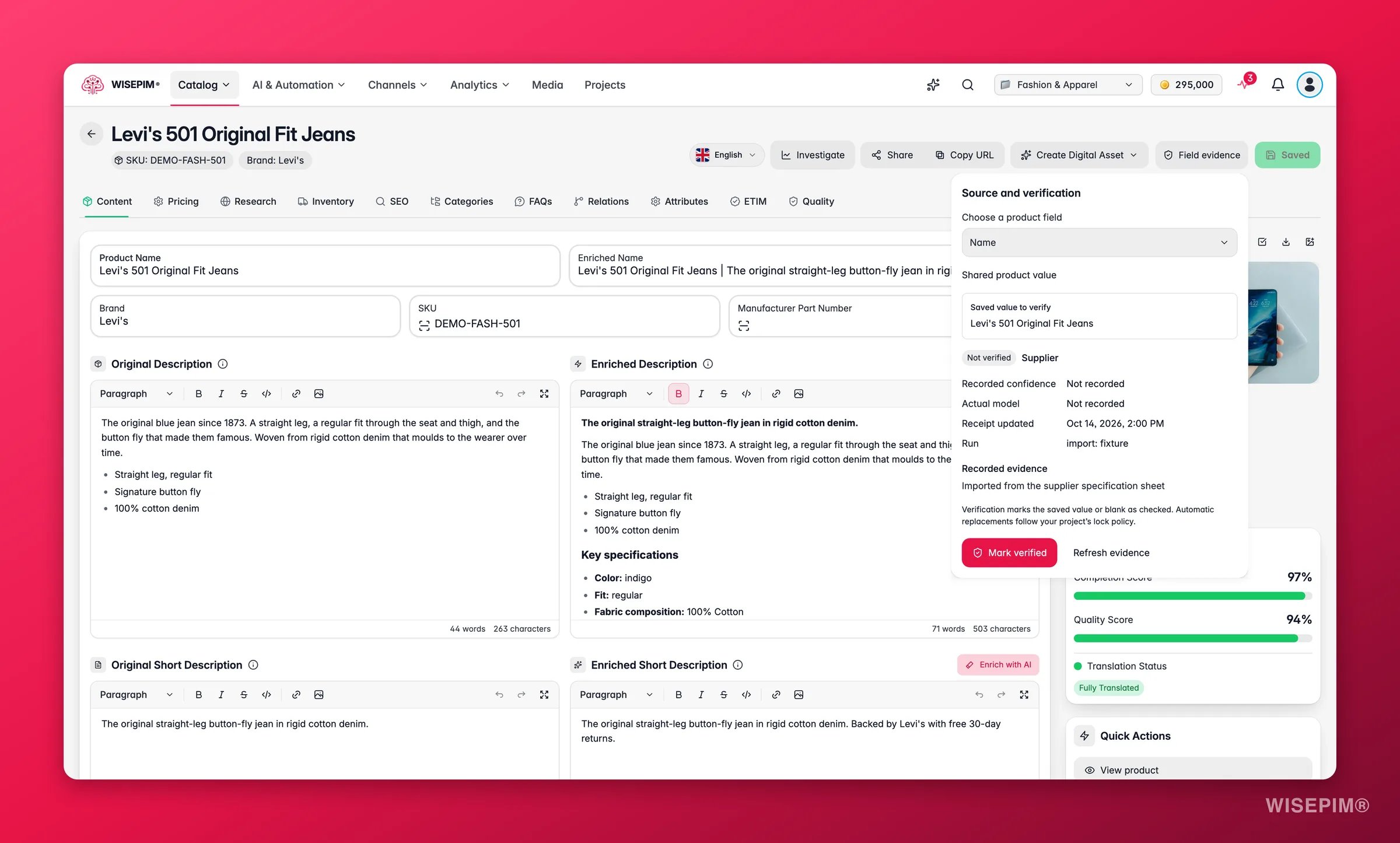This screenshot has width=1400, height=843.
Task: Insert image in Original Description toolbar
Action: (318, 394)
